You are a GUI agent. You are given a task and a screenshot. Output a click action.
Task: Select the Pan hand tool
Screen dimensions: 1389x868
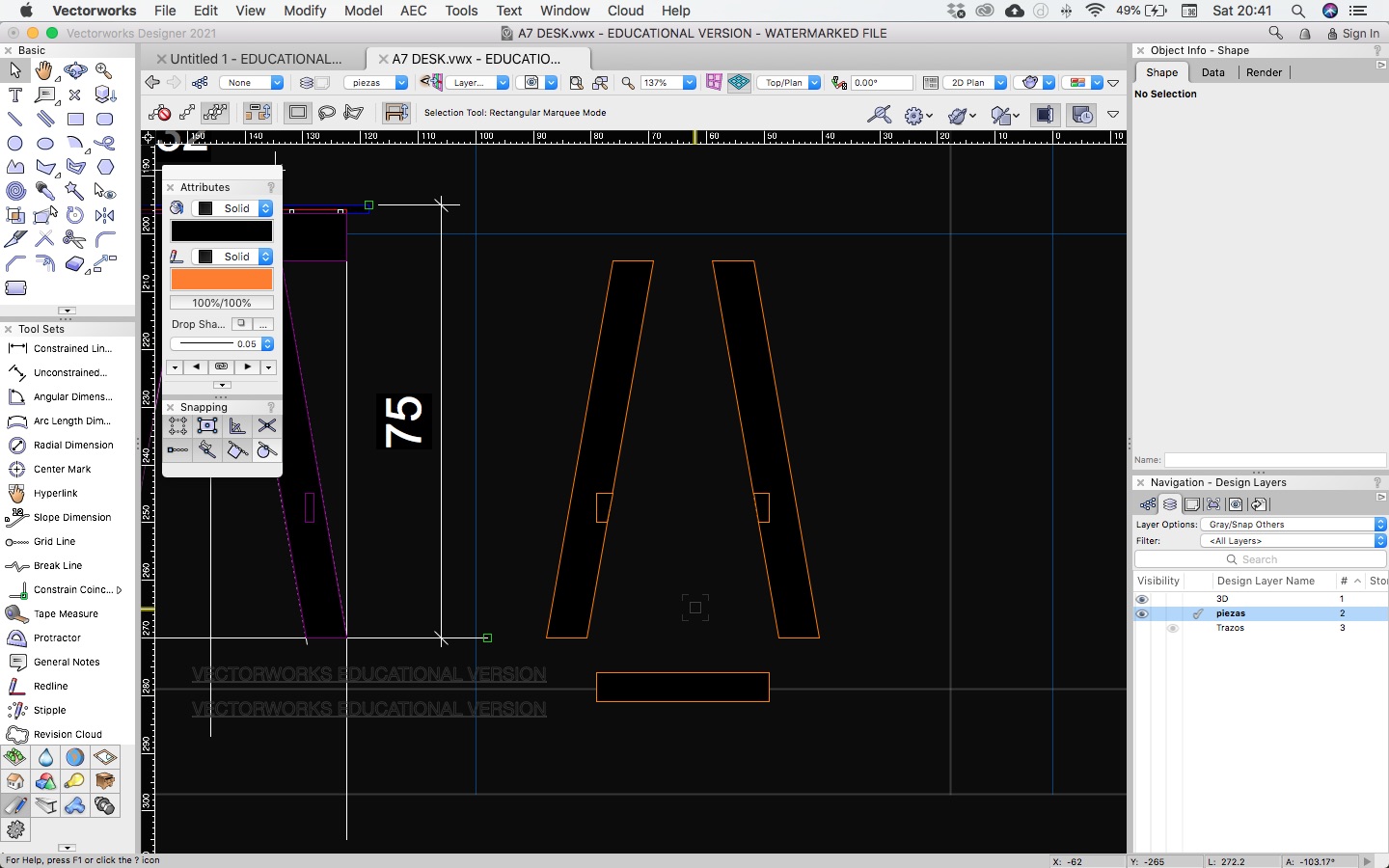44,70
